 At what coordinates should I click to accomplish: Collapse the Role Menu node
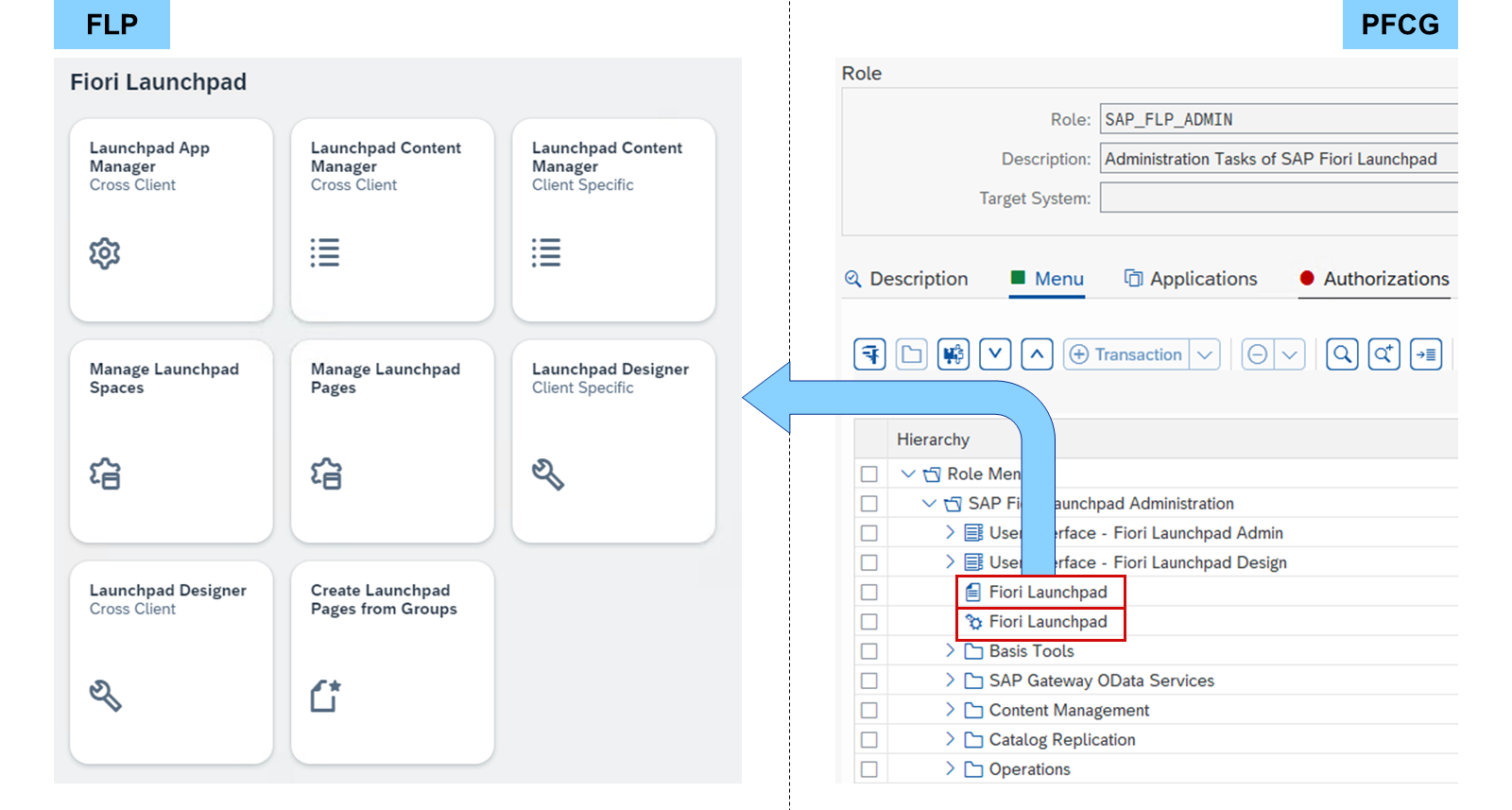908,474
